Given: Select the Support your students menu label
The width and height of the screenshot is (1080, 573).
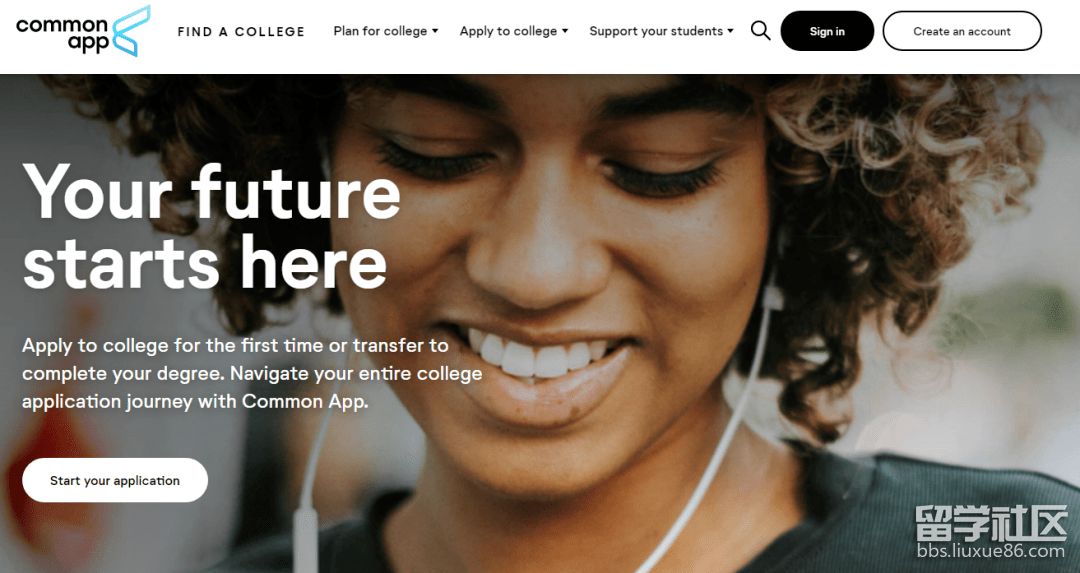Looking at the screenshot, I should click(x=656, y=31).
